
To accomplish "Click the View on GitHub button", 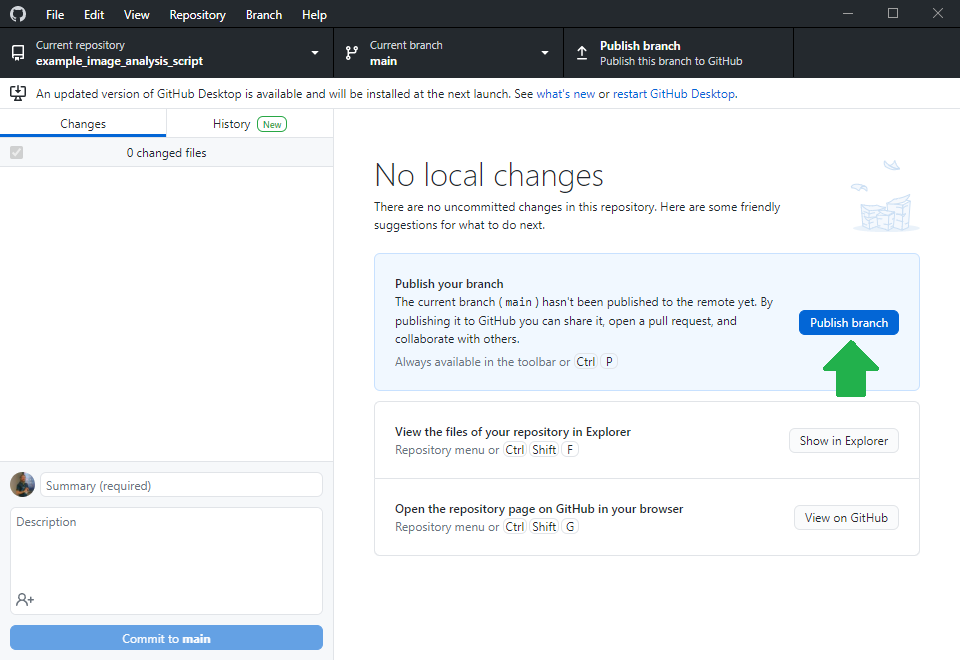I will pos(845,518).
